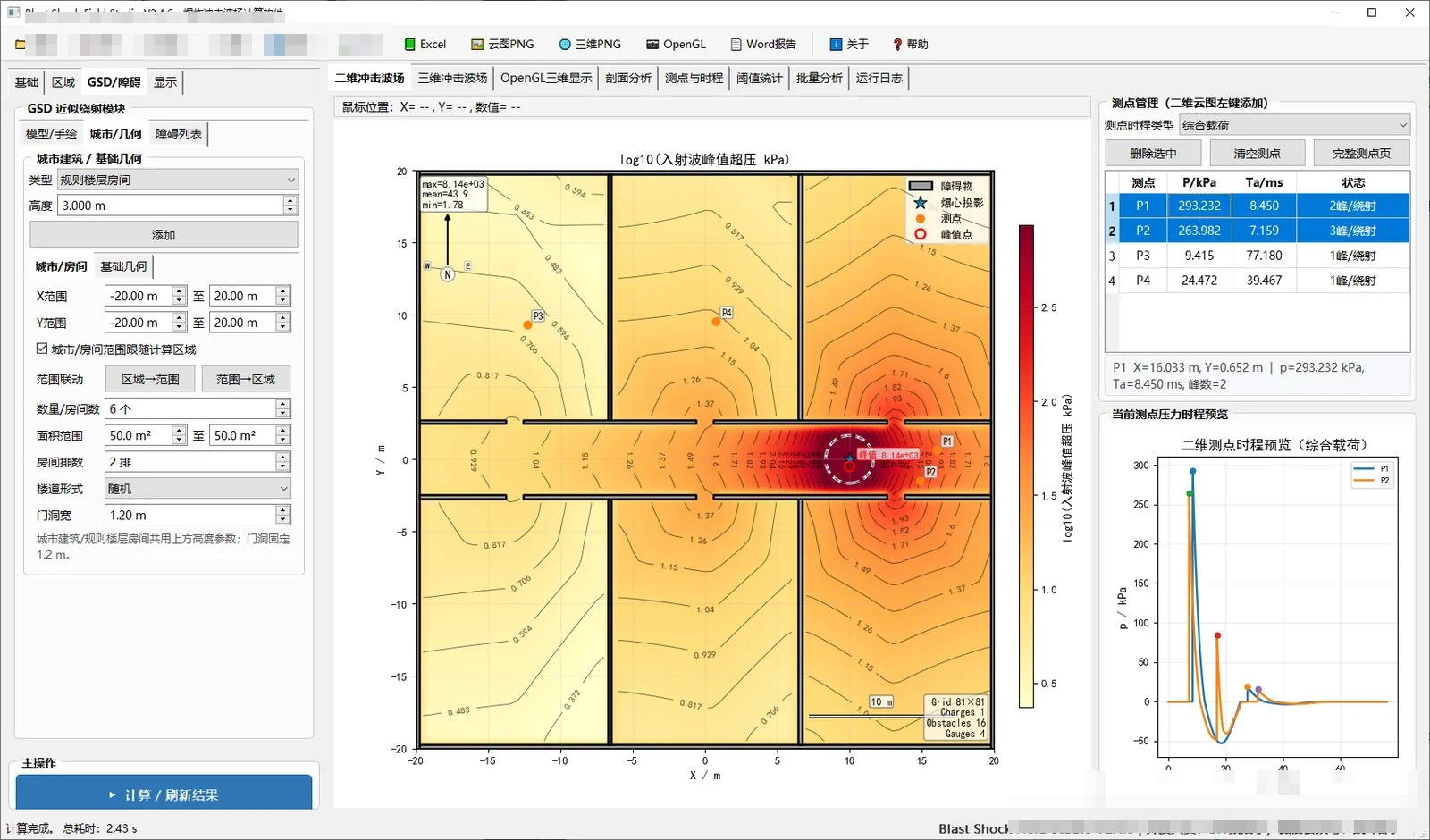Image resolution: width=1430 pixels, height=840 pixels.
Task: Click cell 39.467 in the P4 row
Action: [1264, 281]
